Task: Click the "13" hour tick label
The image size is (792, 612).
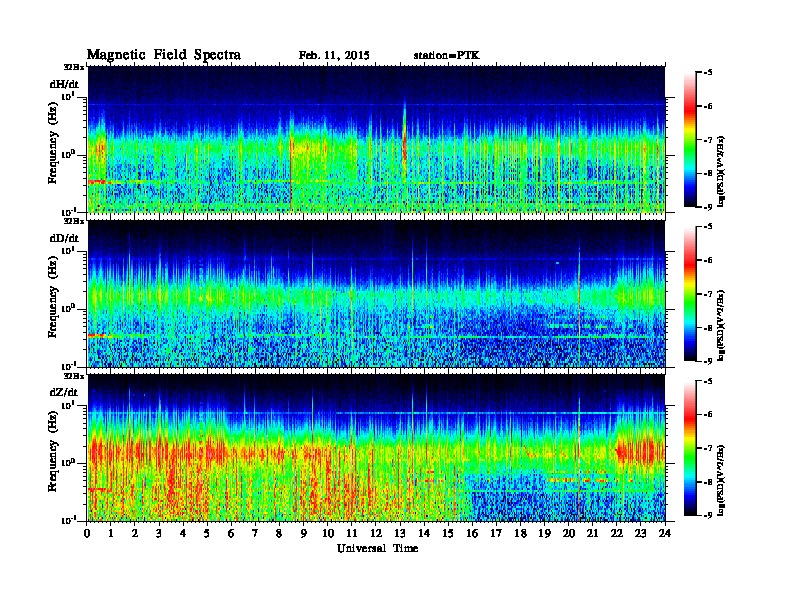Action: pyautogui.click(x=400, y=533)
